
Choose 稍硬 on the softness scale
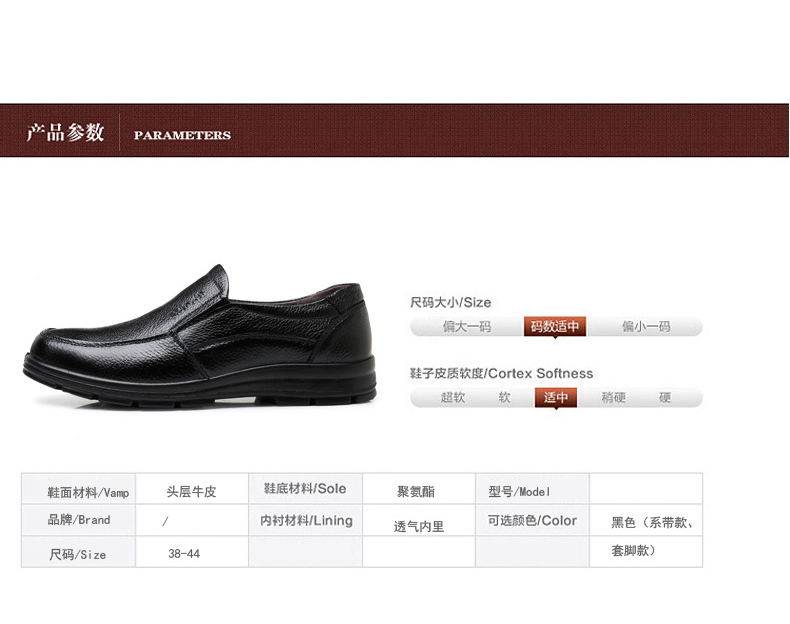[613, 397]
